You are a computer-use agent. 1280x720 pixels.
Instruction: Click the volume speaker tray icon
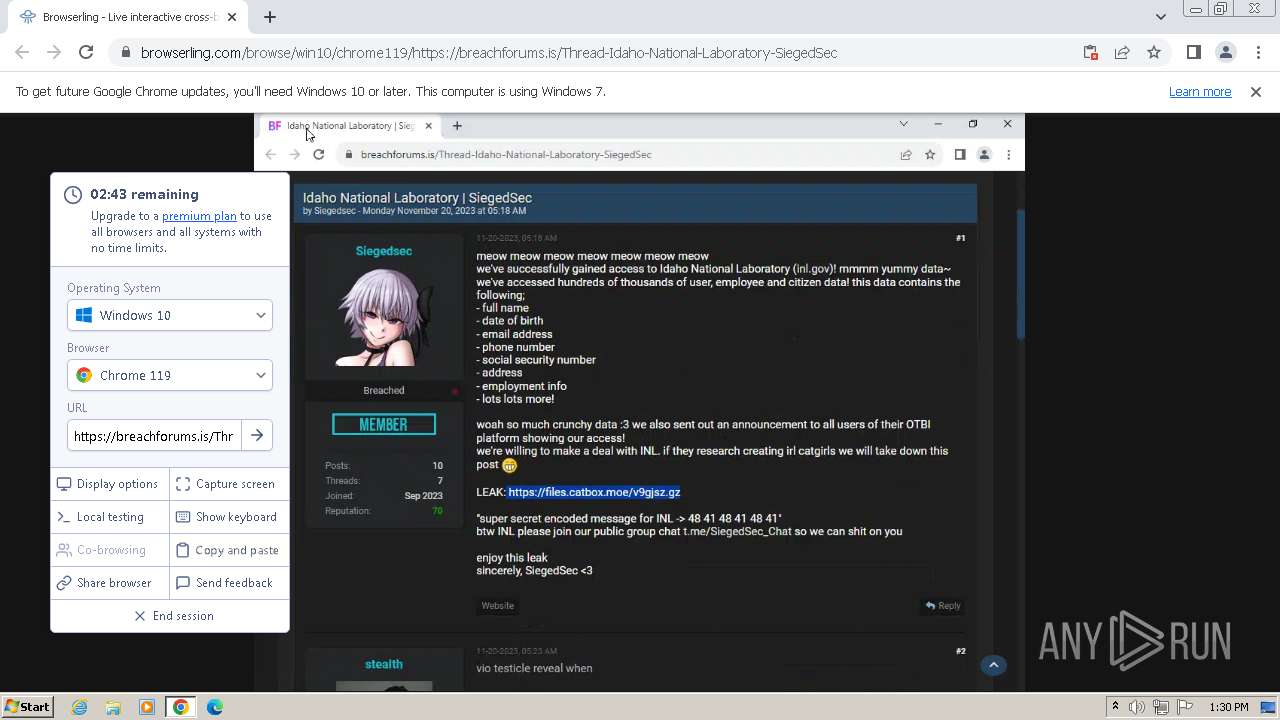coord(1137,707)
